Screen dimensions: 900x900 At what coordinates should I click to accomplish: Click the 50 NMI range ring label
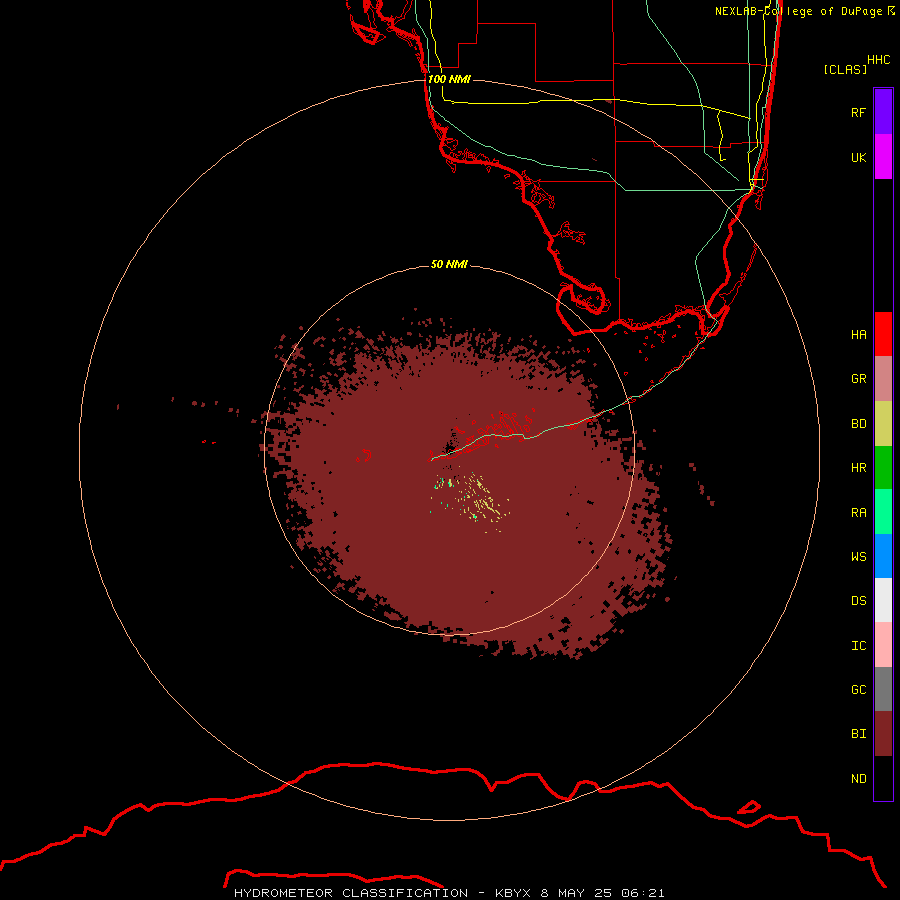(x=449, y=264)
